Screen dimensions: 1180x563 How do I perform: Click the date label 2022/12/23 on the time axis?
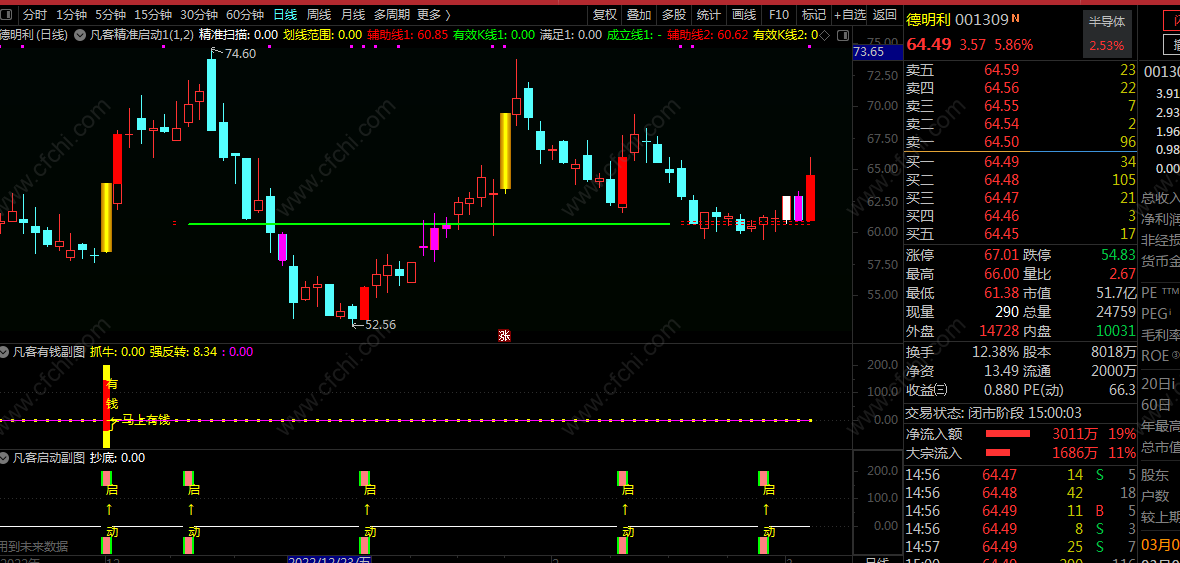pos(330,559)
